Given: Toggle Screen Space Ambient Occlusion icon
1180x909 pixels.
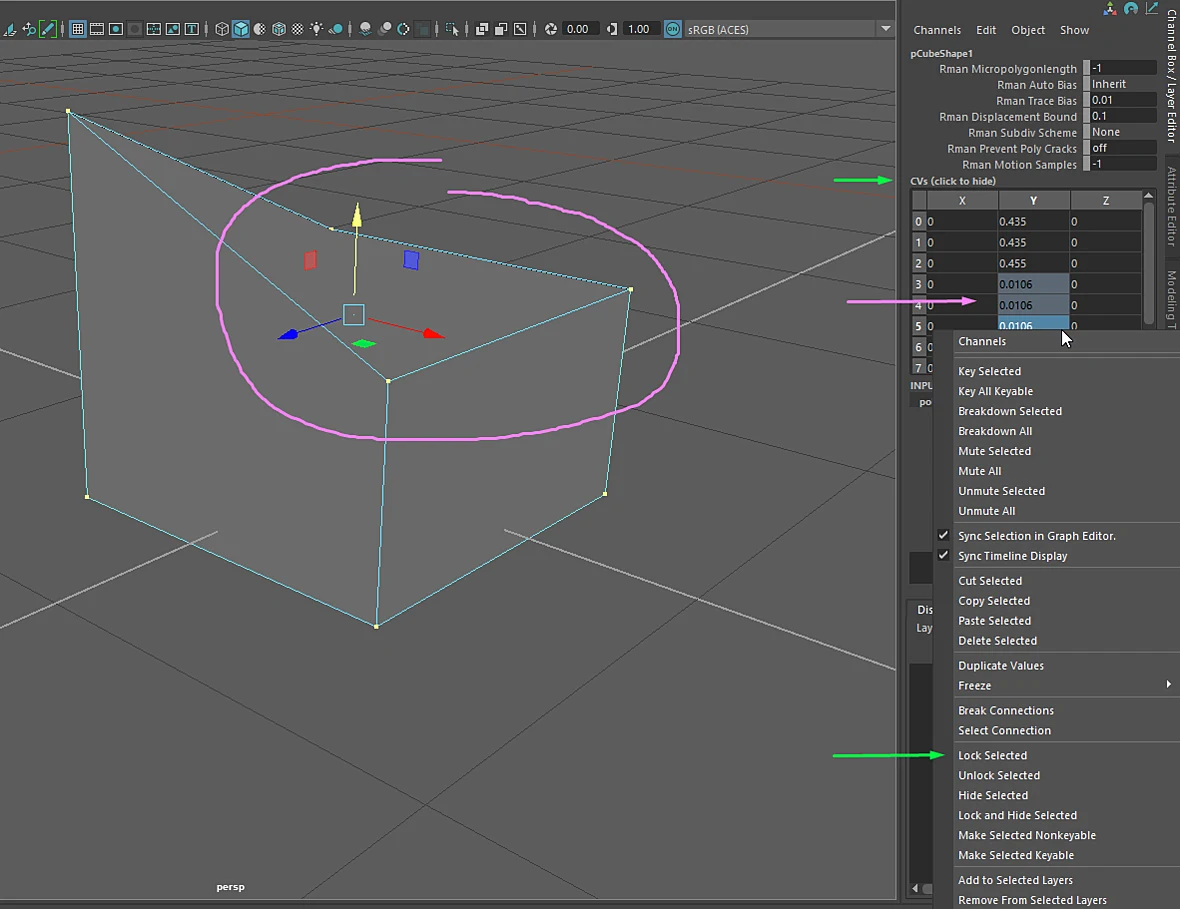Looking at the screenshot, I should point(366,29).
